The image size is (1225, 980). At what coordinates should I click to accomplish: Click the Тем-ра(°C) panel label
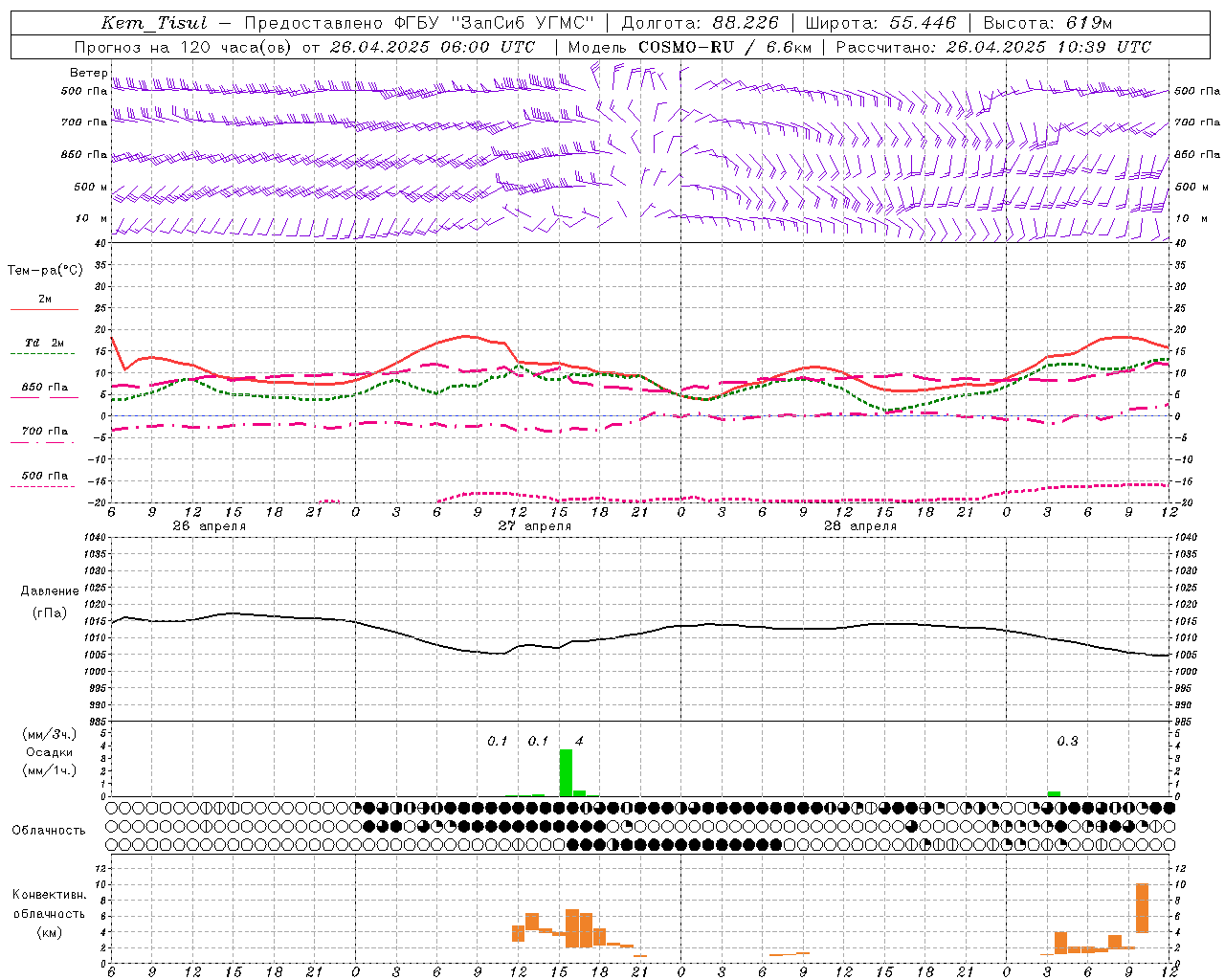point(45,271)
